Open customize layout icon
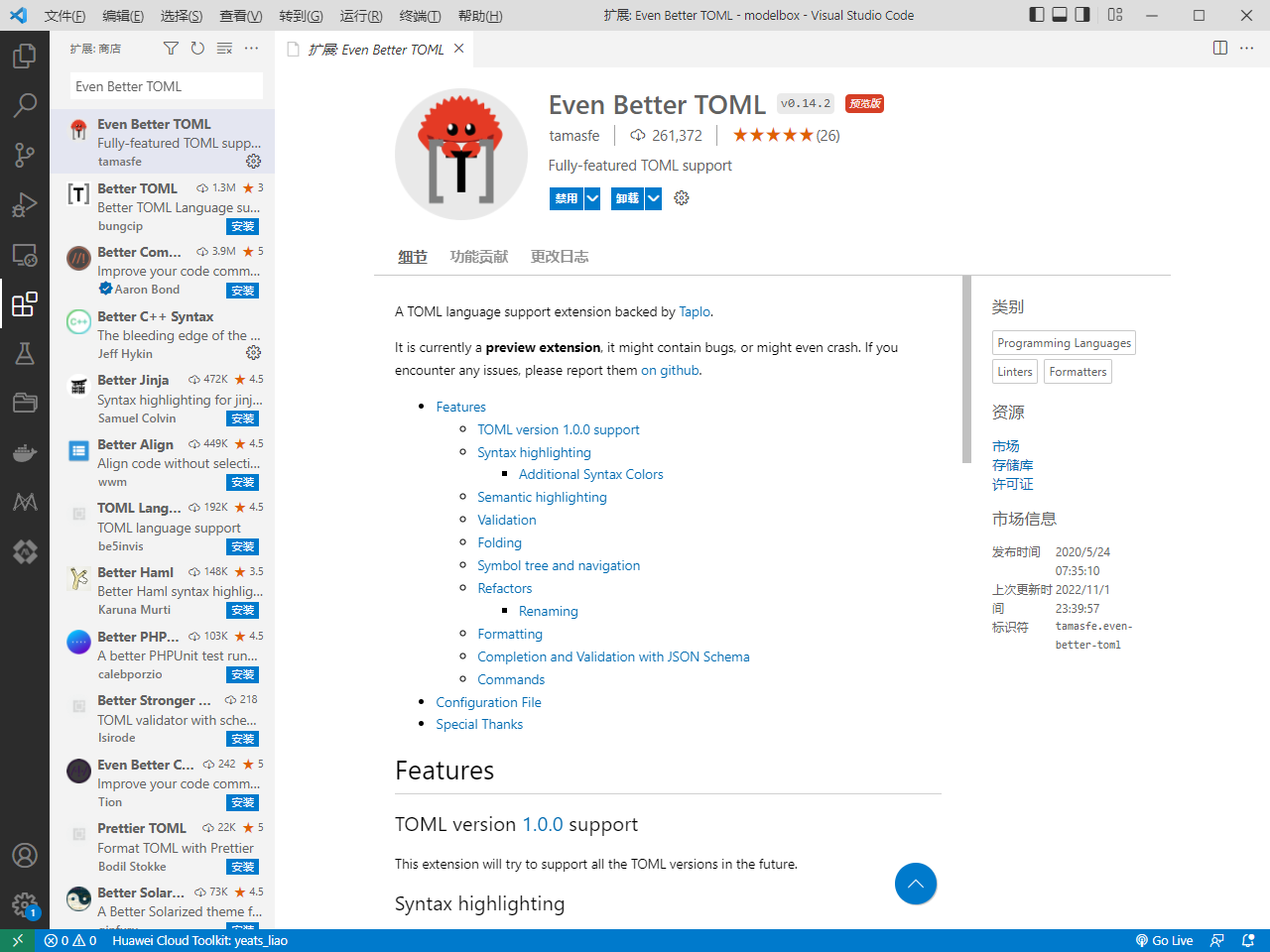Image resolution: width=1270 pixels, height=952 pixels. [x=1115, y=15]
